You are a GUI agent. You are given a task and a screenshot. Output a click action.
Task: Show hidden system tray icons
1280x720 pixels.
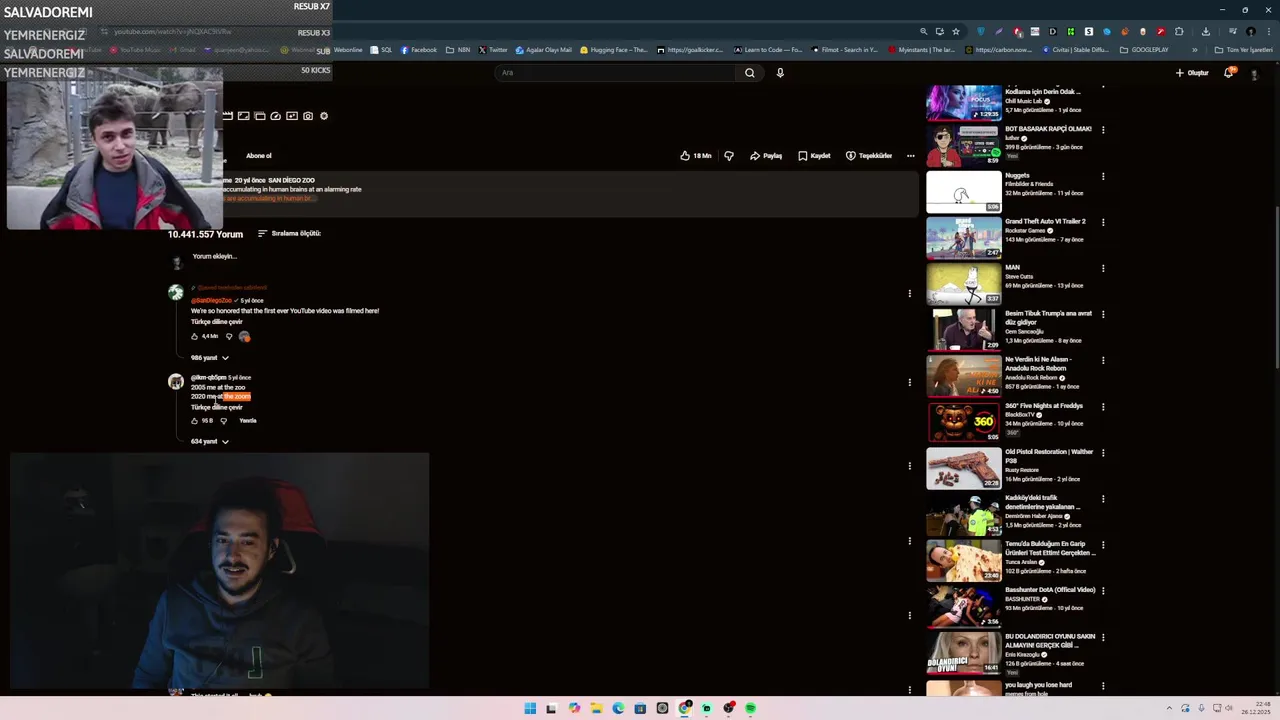point(1170,708)
